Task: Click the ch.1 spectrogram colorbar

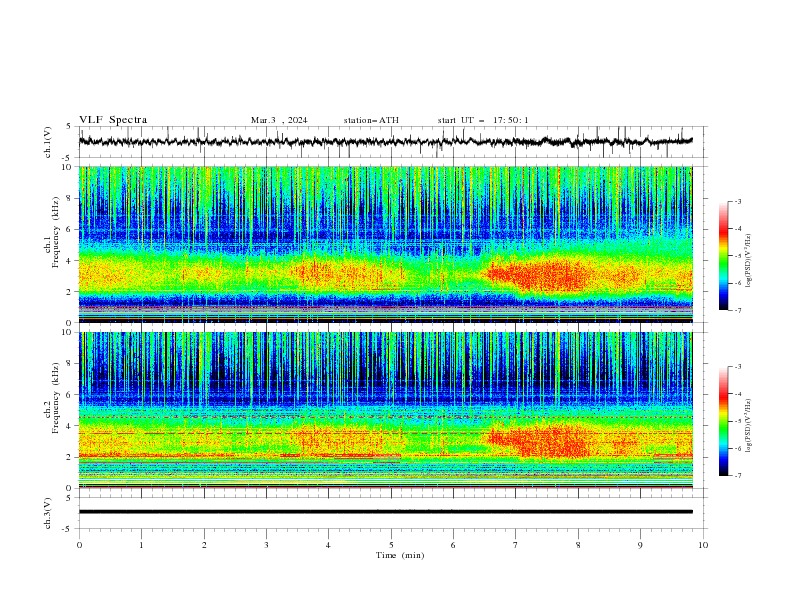Action: coord(723,255)
